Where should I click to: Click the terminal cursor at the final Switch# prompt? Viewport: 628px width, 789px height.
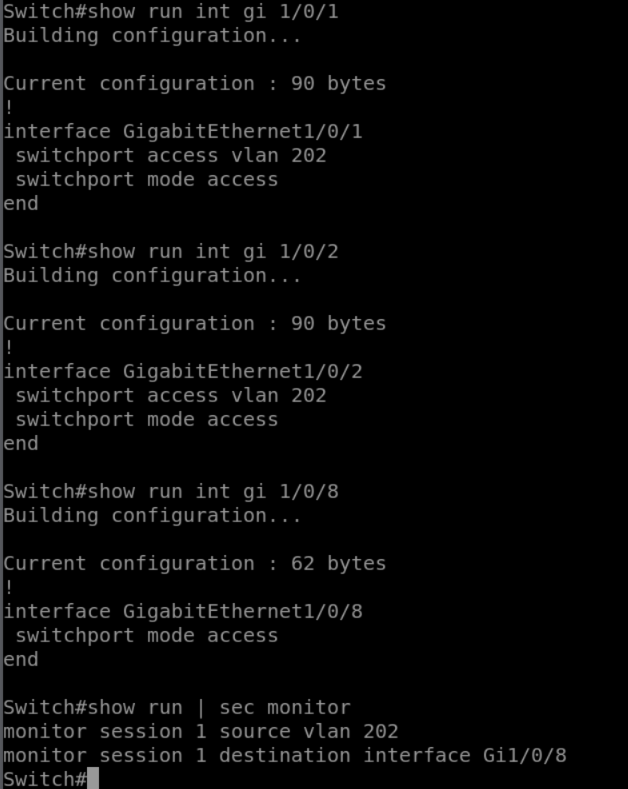point(93,778)
